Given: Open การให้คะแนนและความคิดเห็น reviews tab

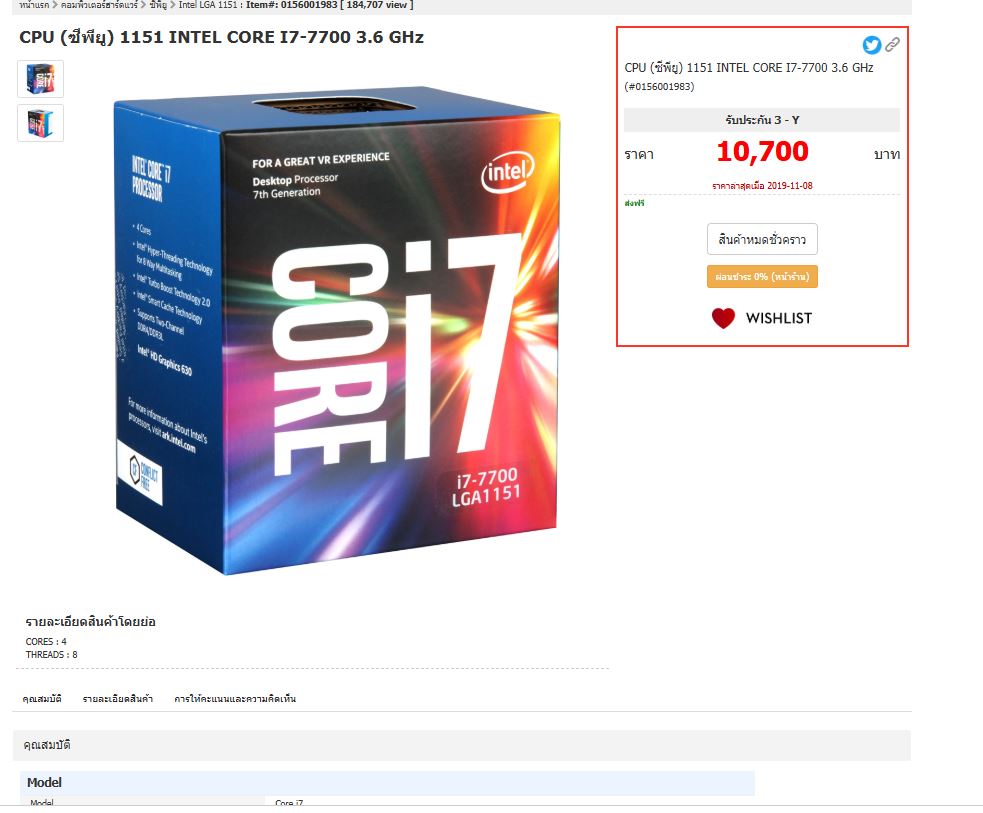Looking at the screenshot, I should click(x=235, y=698).
